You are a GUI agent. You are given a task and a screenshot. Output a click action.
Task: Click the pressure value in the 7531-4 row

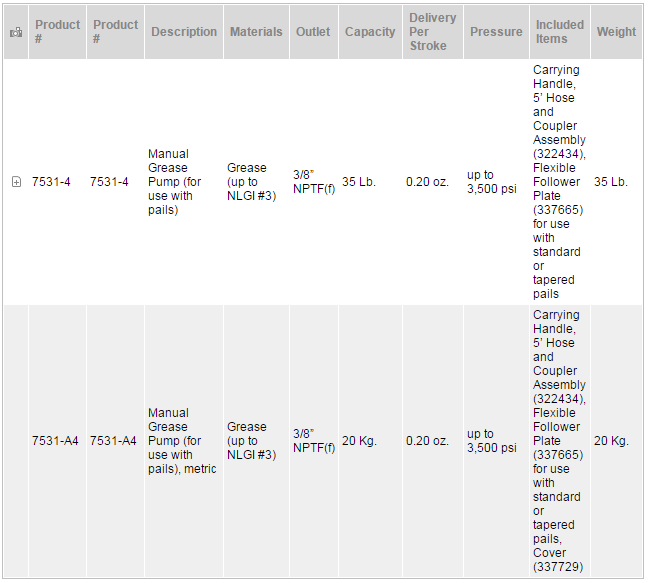pos(492,182)
